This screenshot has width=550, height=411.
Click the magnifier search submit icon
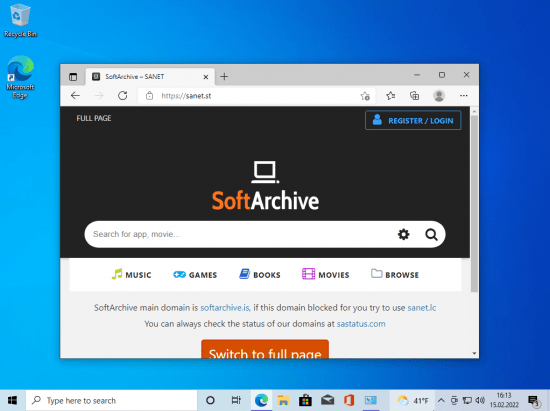click(x=431, y=234)
